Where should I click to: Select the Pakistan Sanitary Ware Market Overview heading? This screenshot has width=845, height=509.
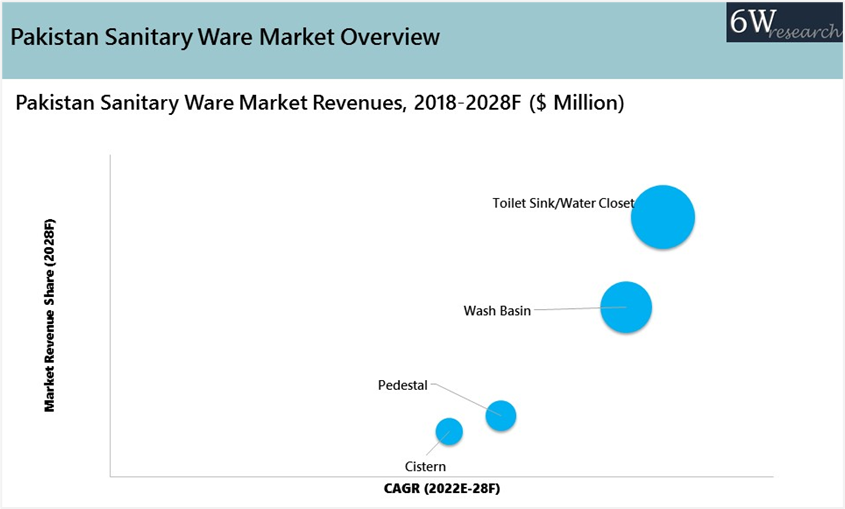point(225,37)
